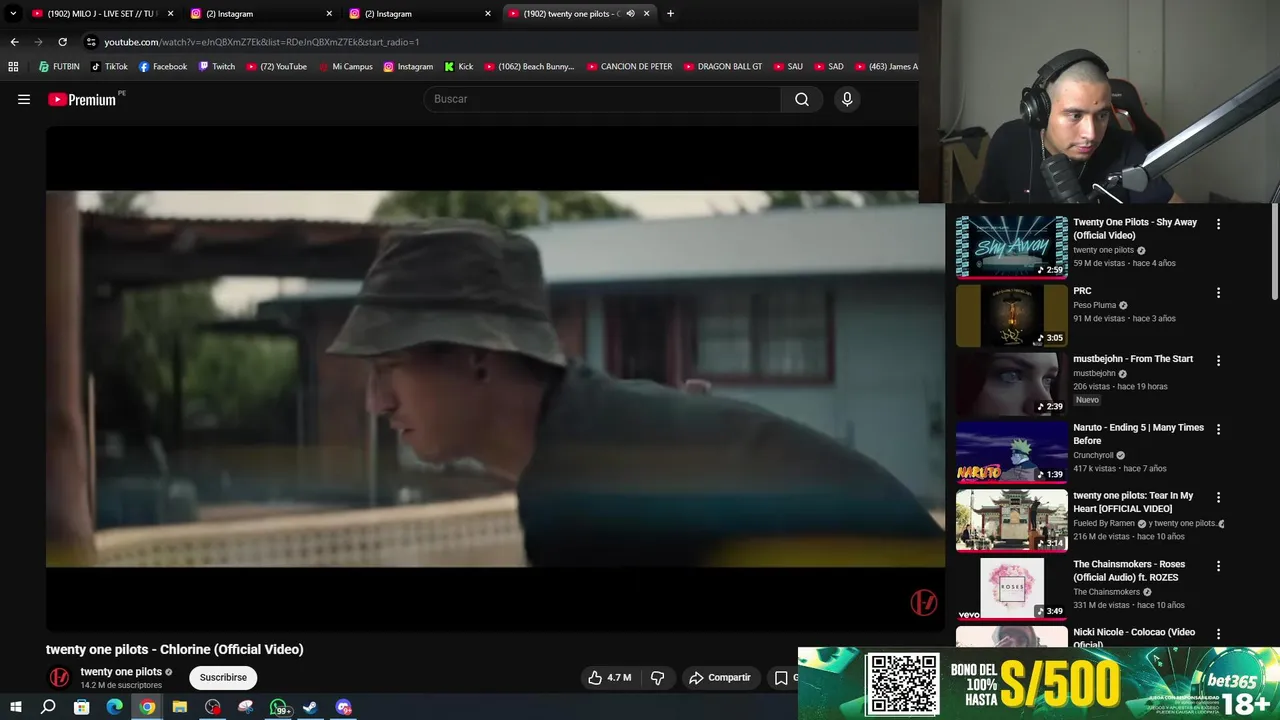Viewport: 1280px width, 720px height.
Task: Click the magnifier search button
Action: pyautogui.click(x=802, y=99)
